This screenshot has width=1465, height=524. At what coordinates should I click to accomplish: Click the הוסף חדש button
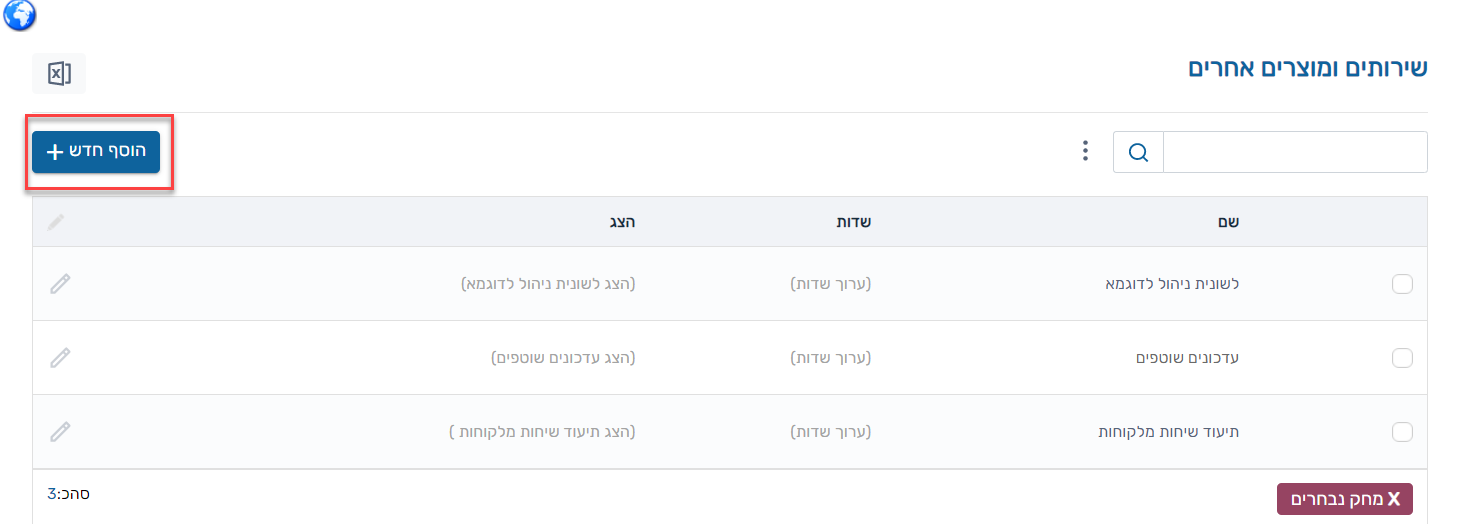[x=96, y=152]
